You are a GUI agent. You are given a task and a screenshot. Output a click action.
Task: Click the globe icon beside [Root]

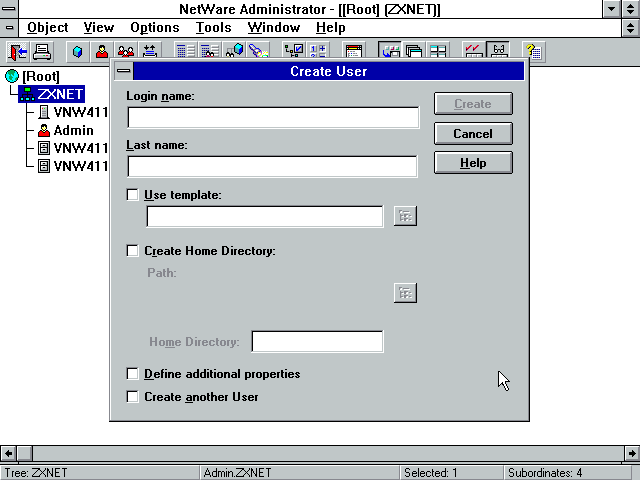(x=12, y=76)
